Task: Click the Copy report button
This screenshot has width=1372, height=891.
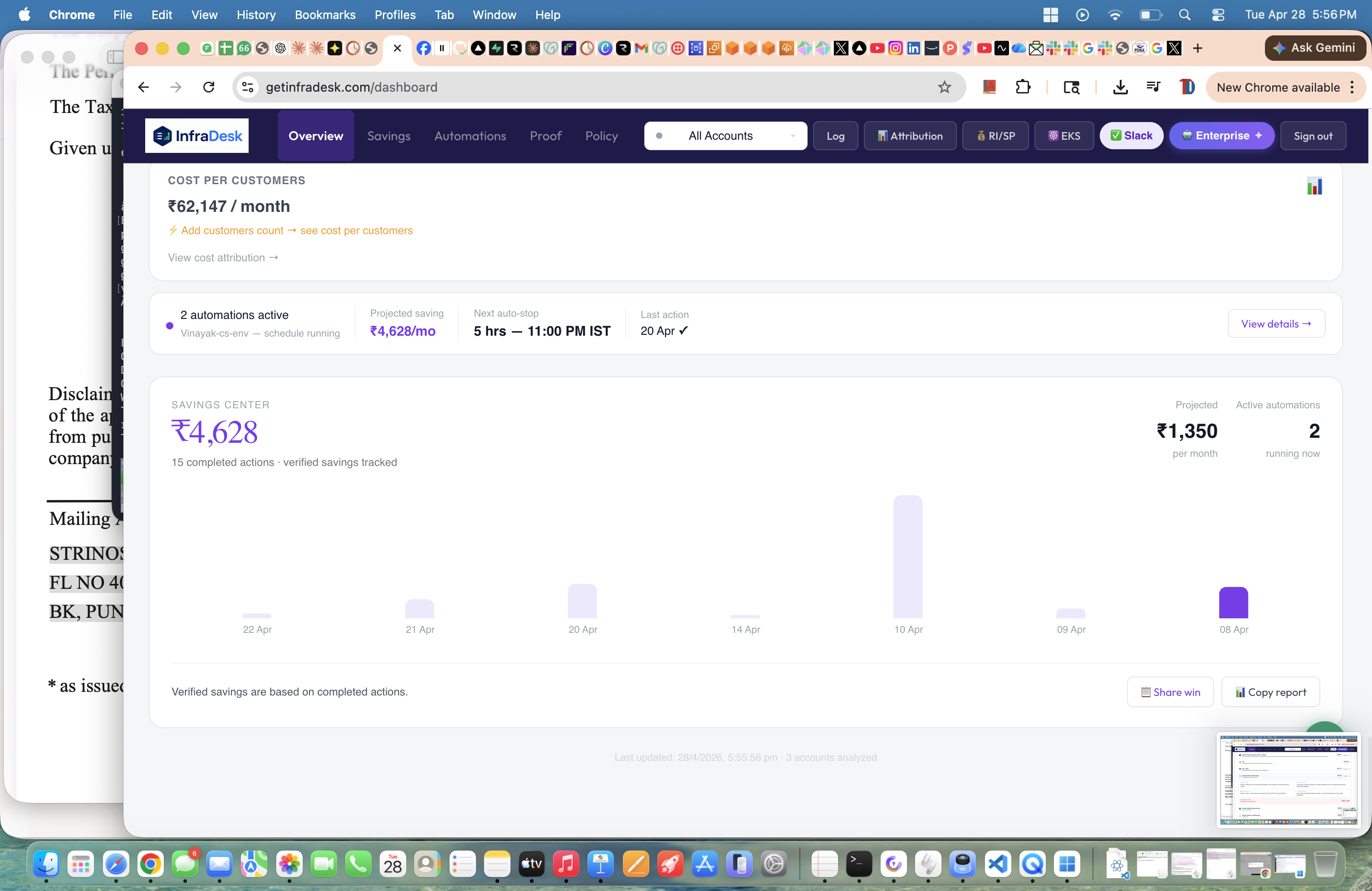Action: 1270,691
